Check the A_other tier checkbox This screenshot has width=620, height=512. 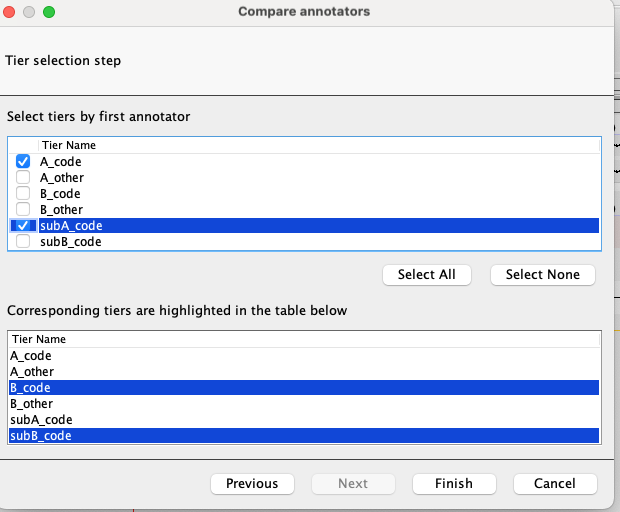(x=23, y=177)
